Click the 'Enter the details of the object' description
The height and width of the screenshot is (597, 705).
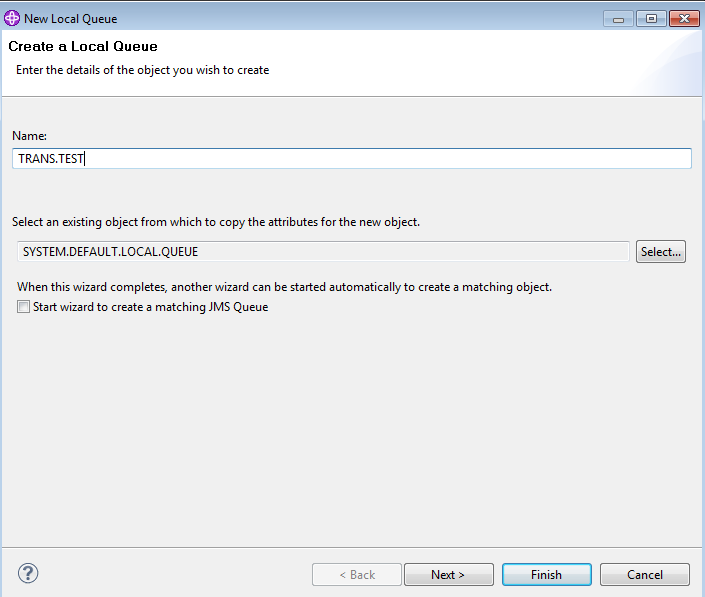click(x=142, y=70)
